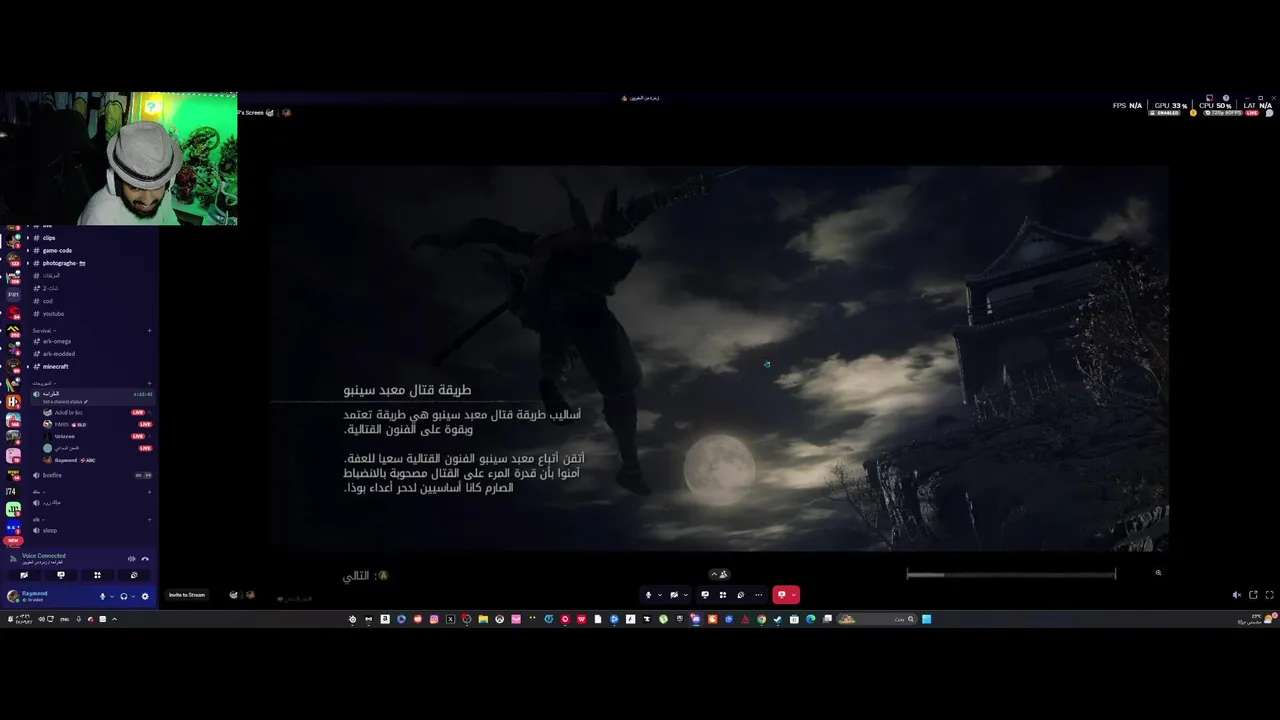Pop out the stream window
The width and height of the screenshot is (1280, 720).
(1253, 595)
